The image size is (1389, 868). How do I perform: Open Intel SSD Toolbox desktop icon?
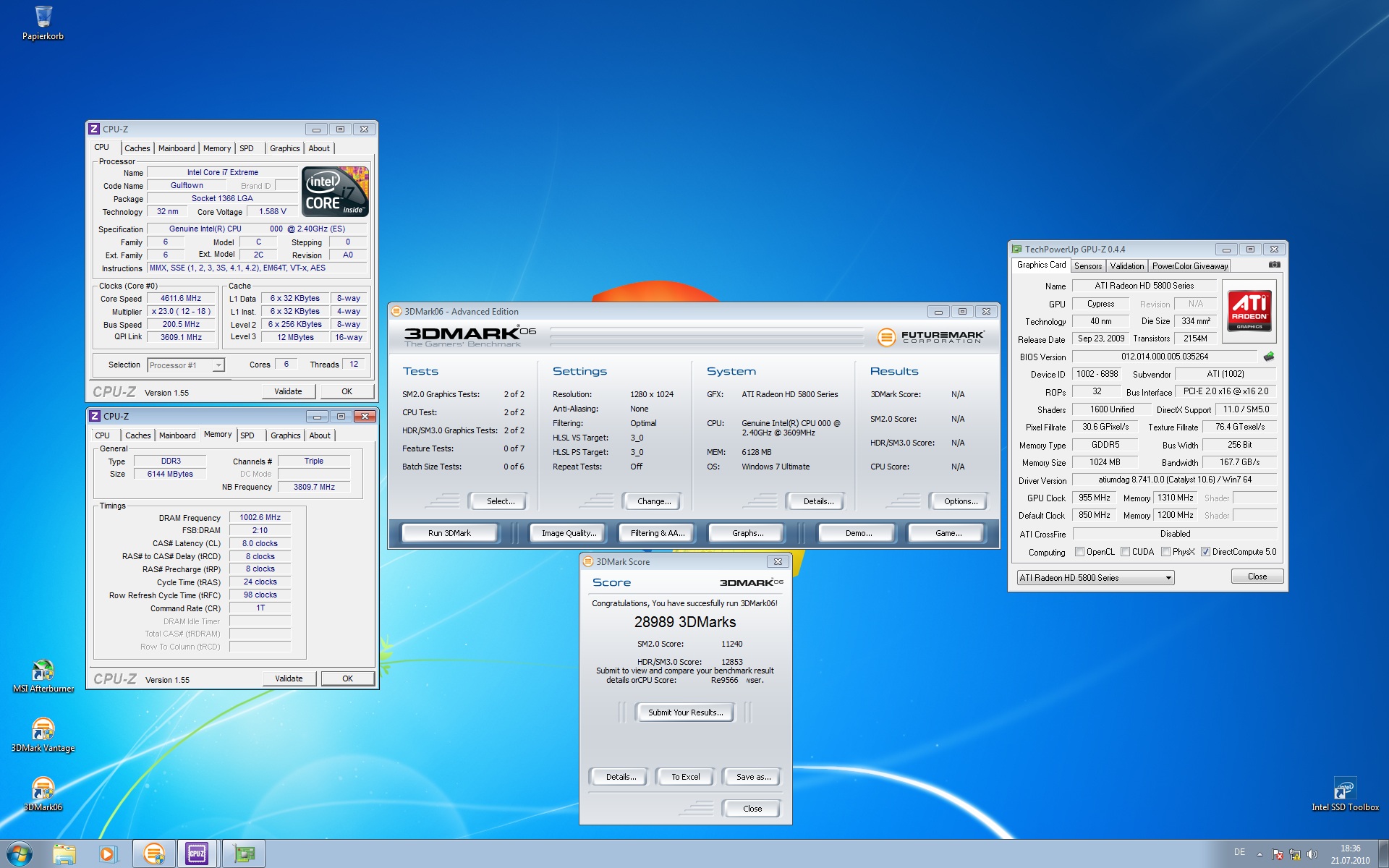click(x=1345, y=793)
